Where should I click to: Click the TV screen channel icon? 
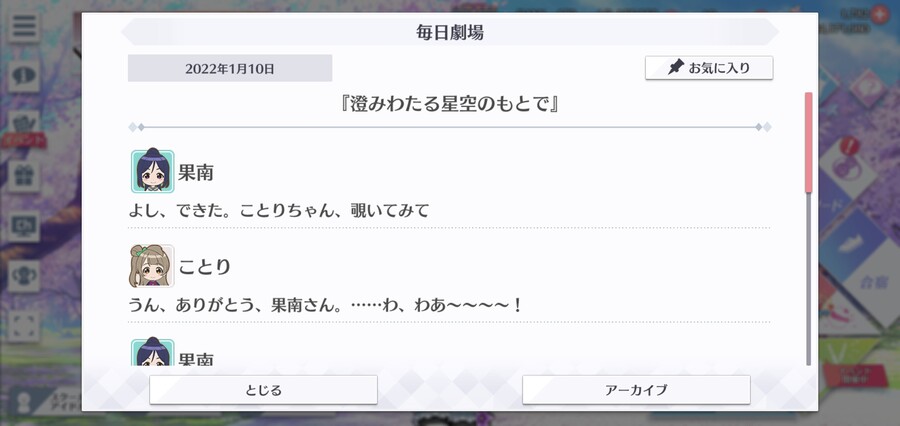24,226
